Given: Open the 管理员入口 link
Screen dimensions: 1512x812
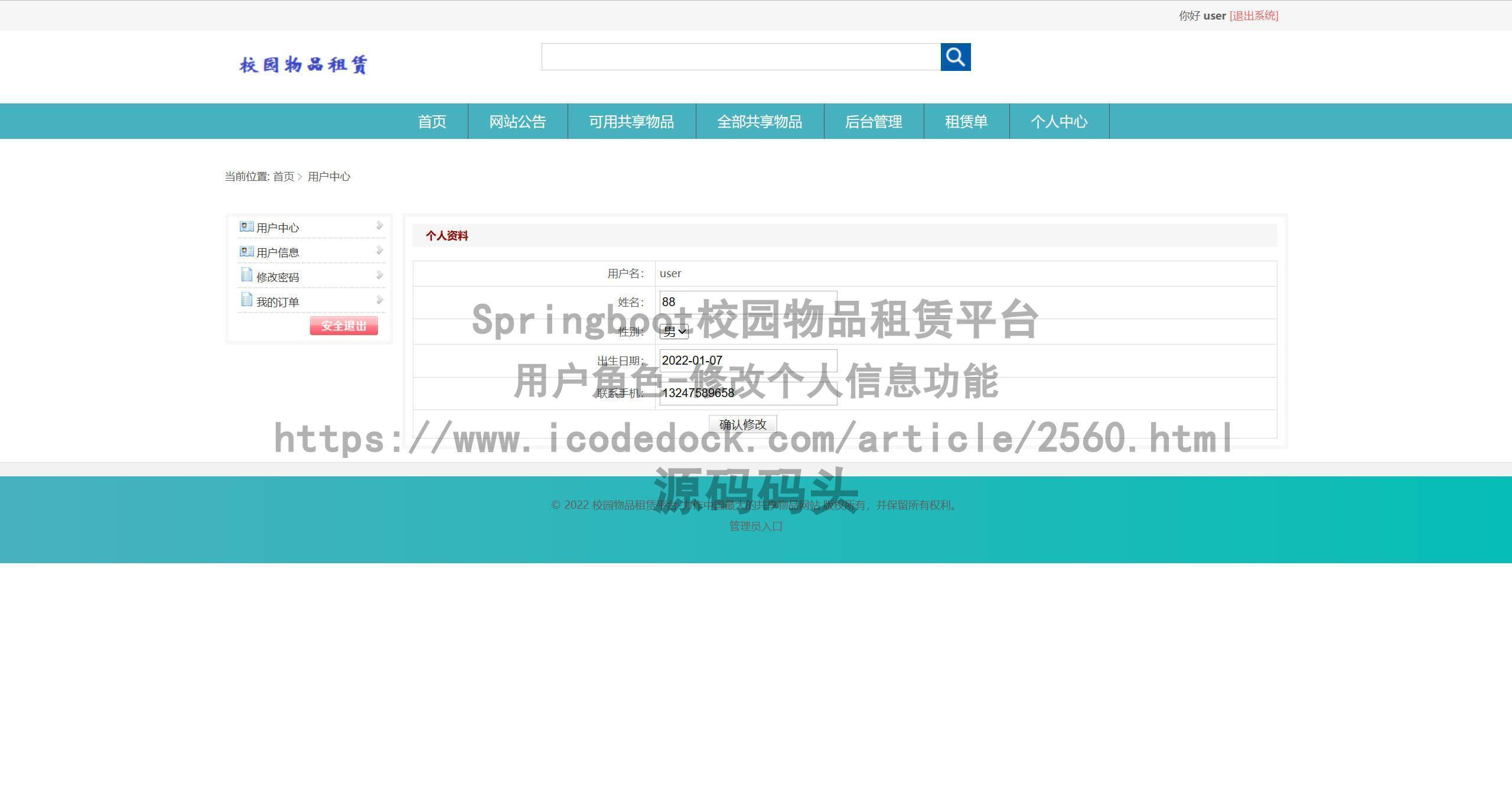Looking at the screenshot, I should [x=755, y=525].
